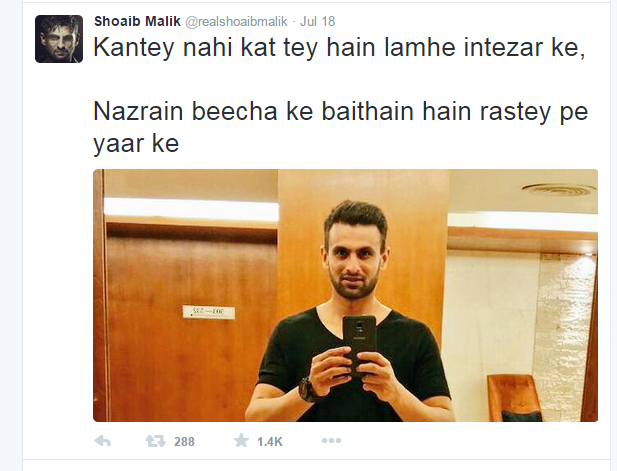Retweet this tweet using the arrows icon
Screen dimensions: 617x471
(155, 441)
